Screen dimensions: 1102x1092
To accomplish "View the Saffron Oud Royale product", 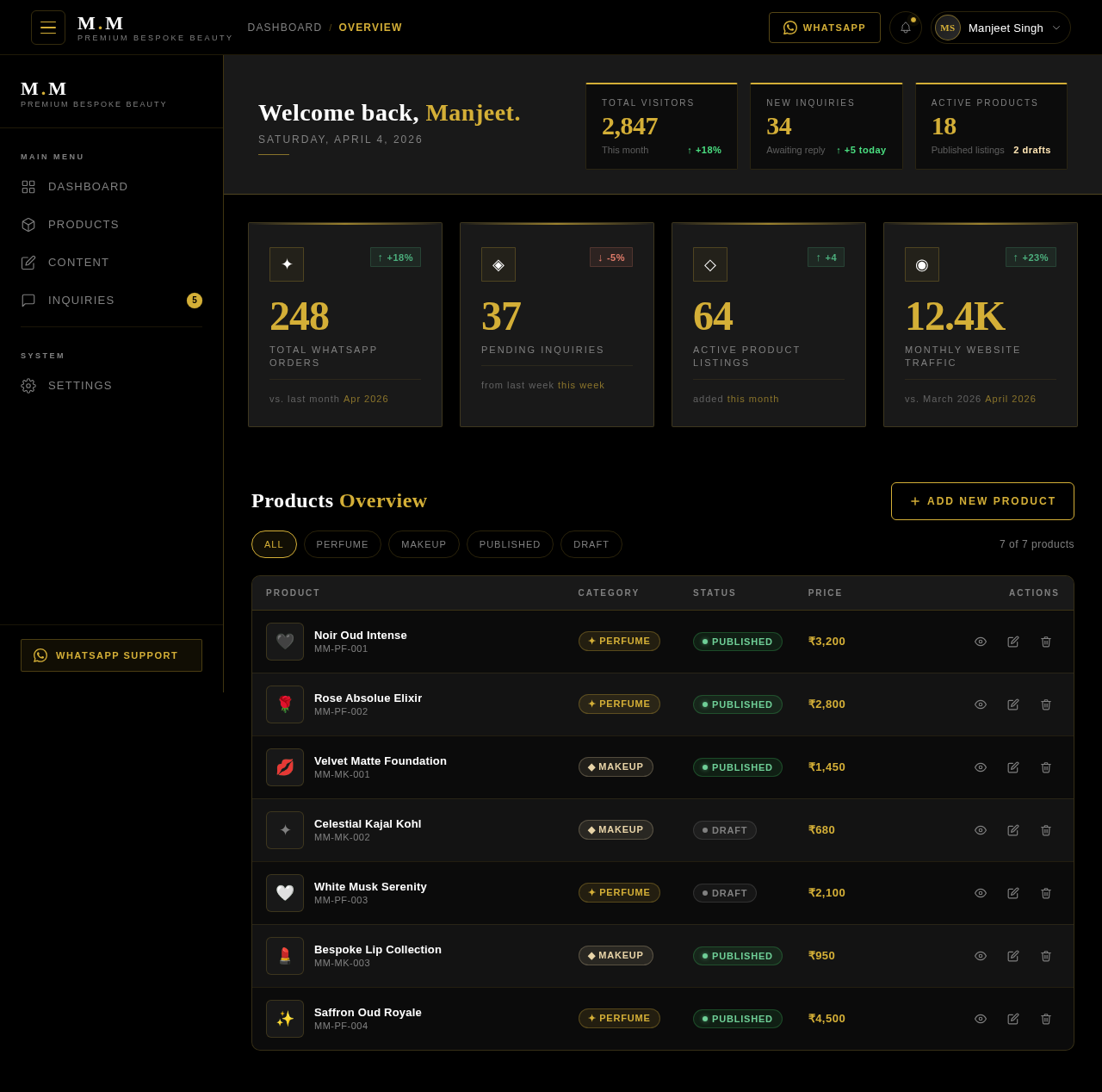I will 981,1019.
